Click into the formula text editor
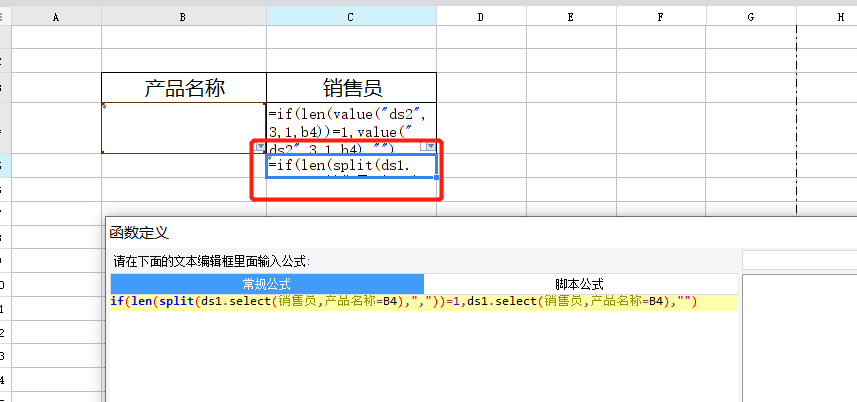This screenshot has width=857, height=402. (424, 348)
